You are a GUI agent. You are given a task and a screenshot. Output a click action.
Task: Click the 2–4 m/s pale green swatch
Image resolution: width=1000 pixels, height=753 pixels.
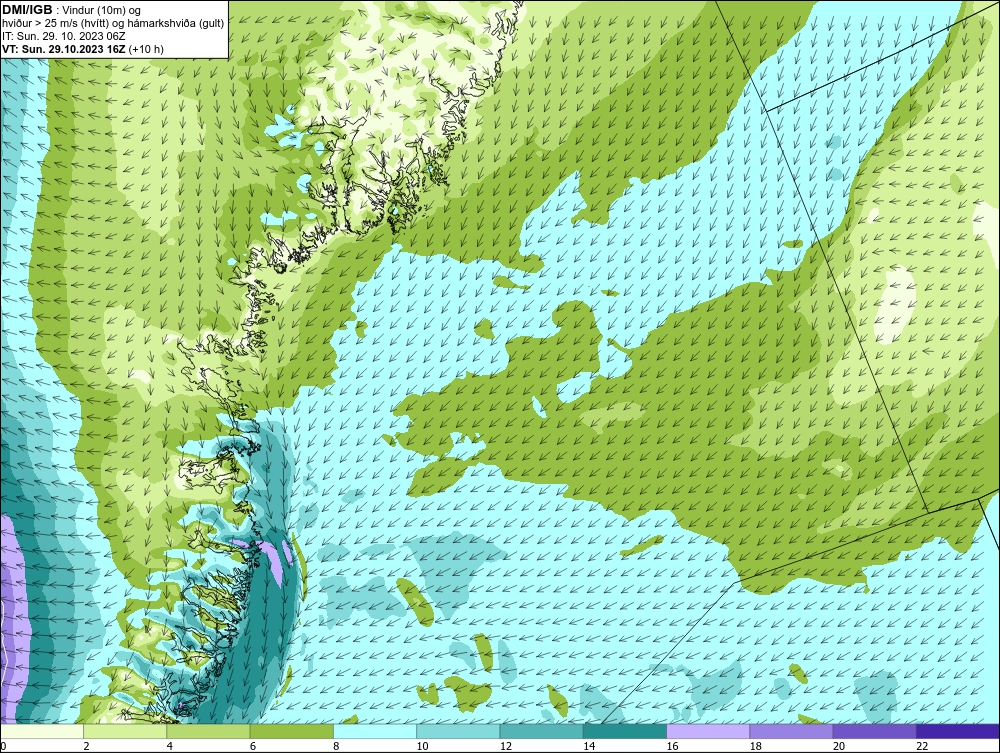tap(125, 731)
